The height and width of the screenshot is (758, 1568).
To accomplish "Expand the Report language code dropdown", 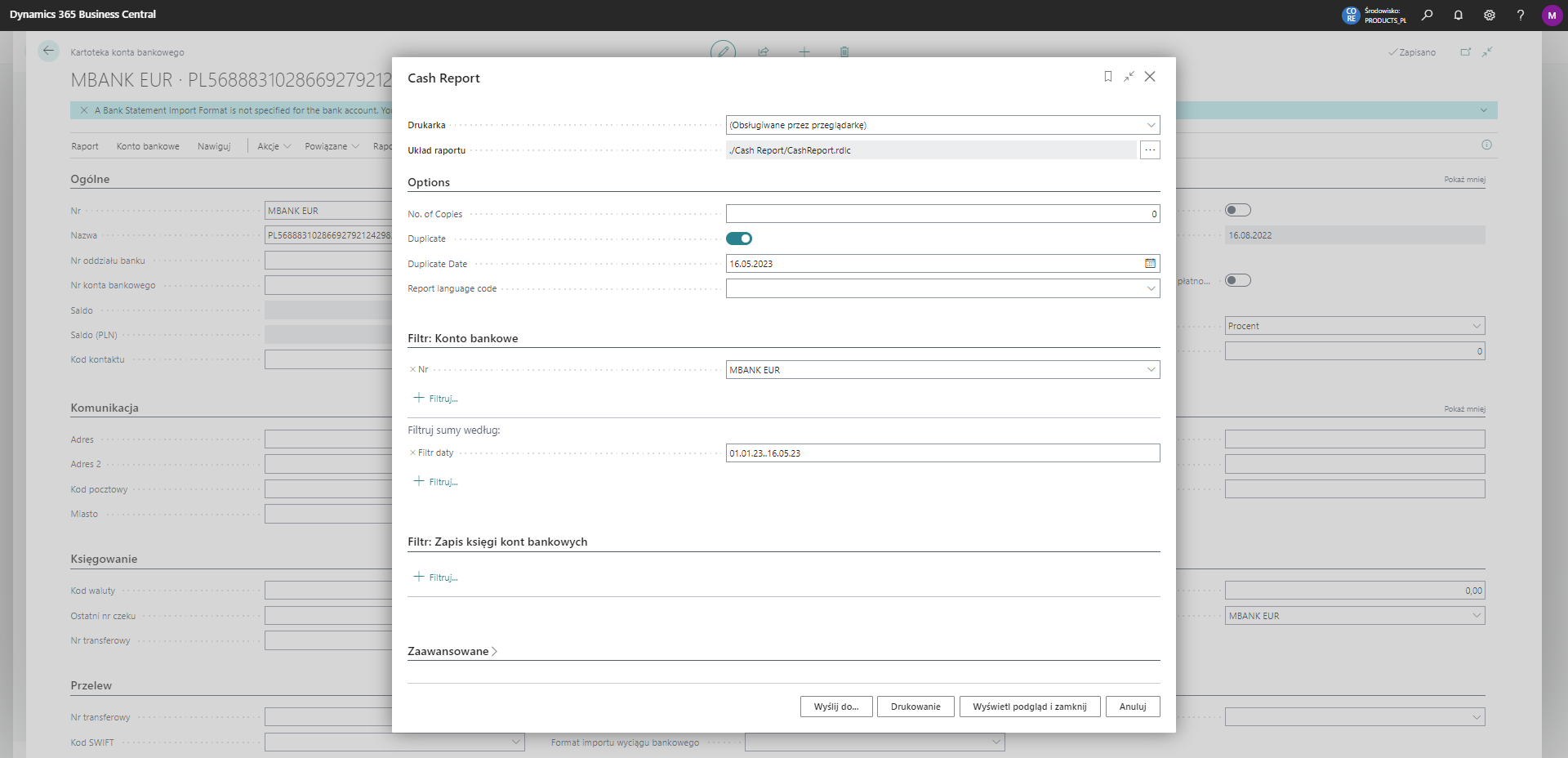I will coord(1151,288).
